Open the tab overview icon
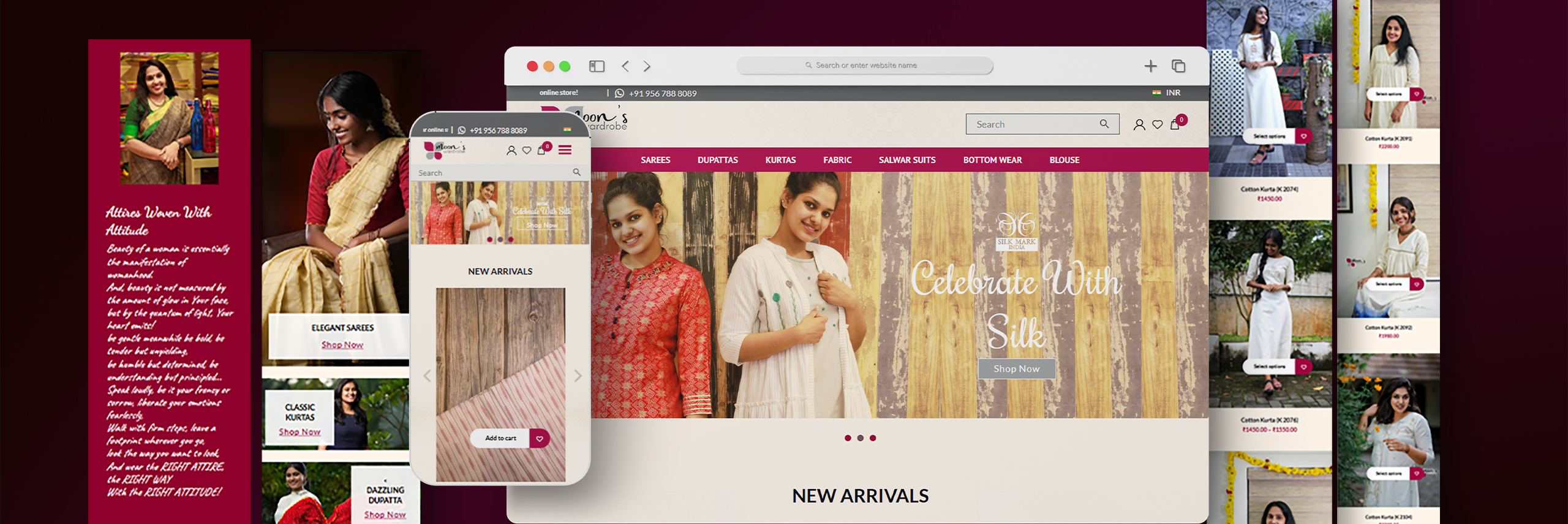1568x524 pixels. coord(1178,66)
